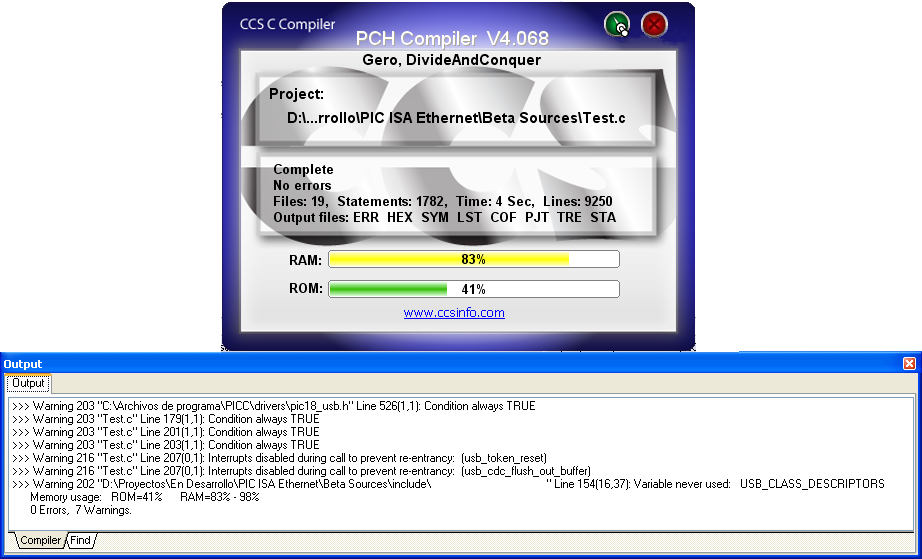Click the Memory usage ROM=41% line
Viewport: 922px width, 559px height.
145,497
